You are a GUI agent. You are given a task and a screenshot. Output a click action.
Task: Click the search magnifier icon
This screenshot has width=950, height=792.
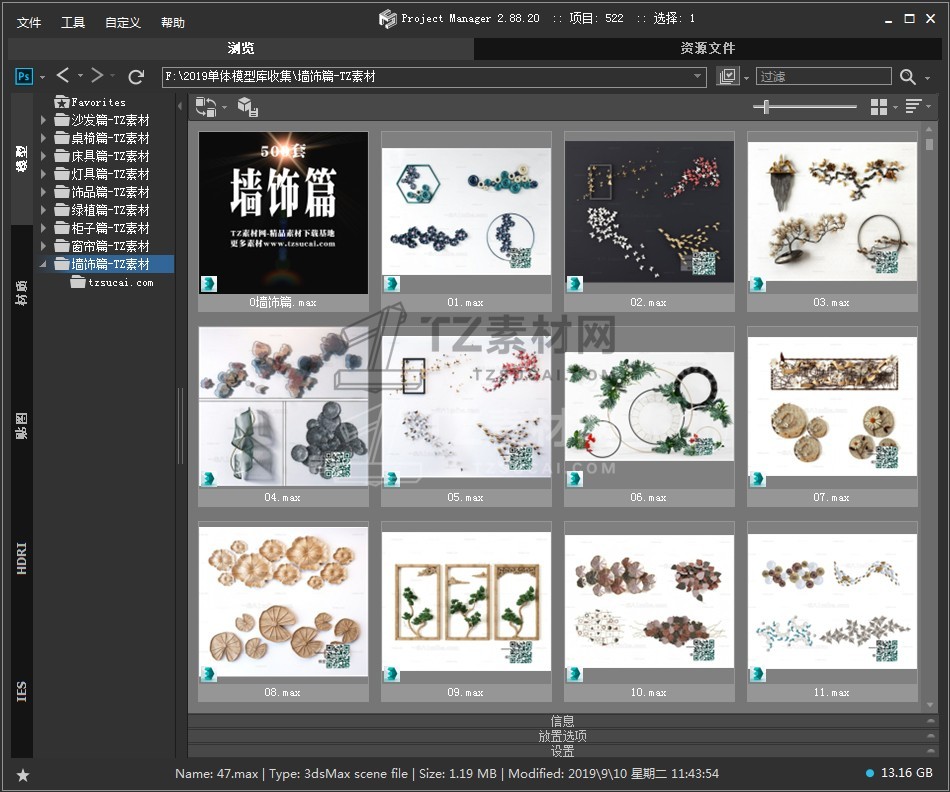(x=907, y=77)
